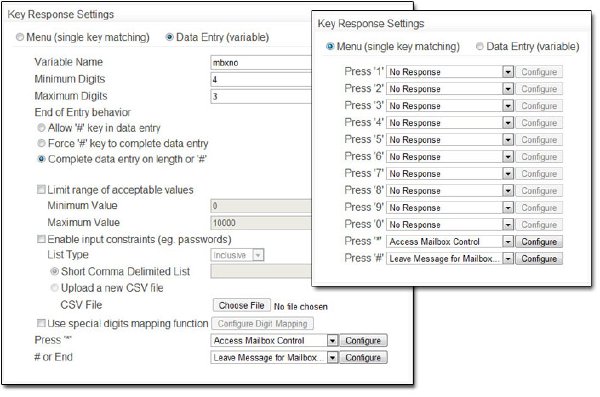600x397 pixels.
Task: Configure right panel Press '#' action
Action: (x=539, y=258)
